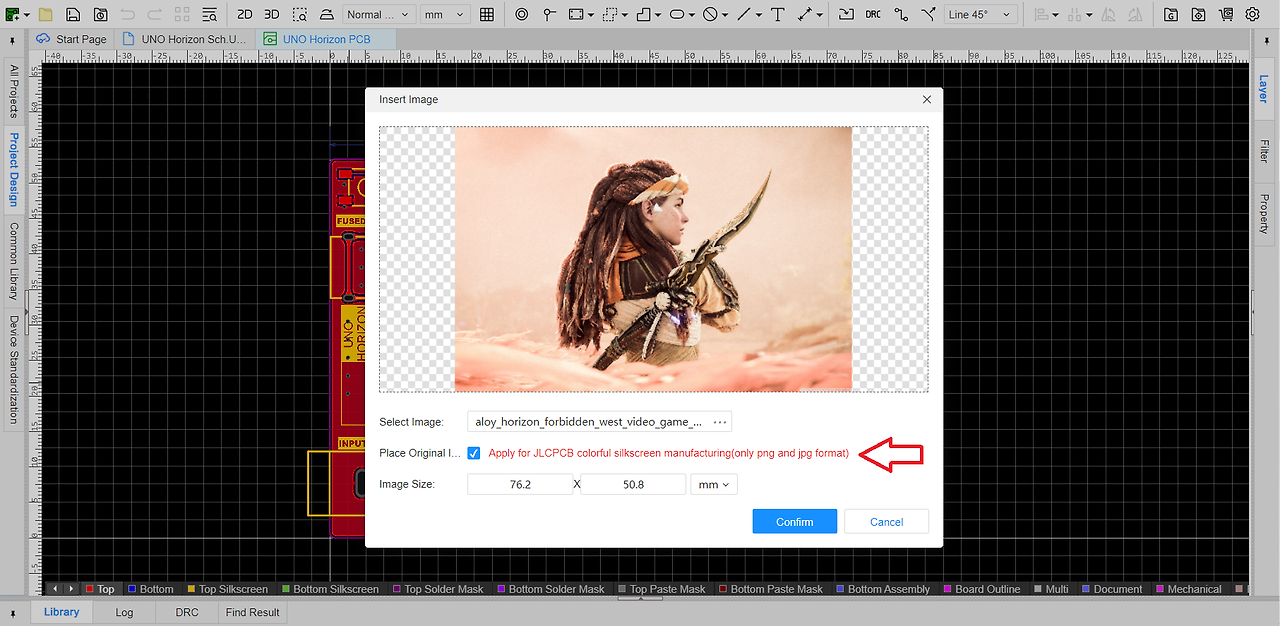Open the All Projects side panel
1280x626 pixels.
pos(14,92)
